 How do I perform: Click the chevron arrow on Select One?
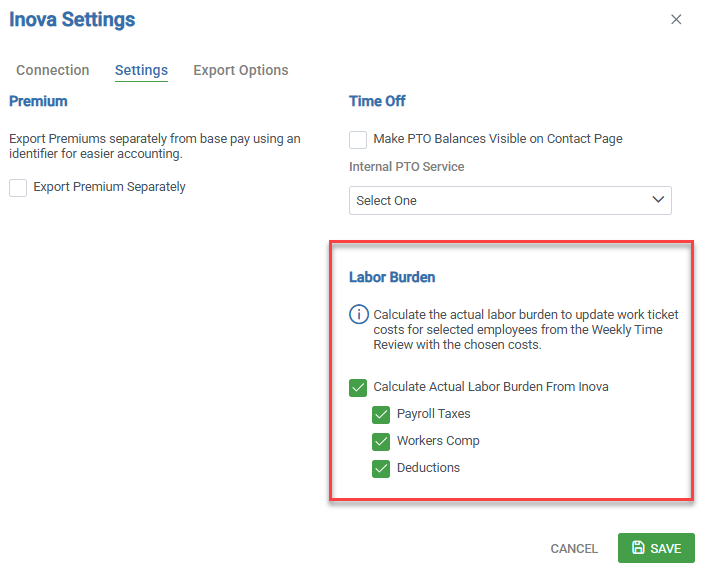click(658, 200)
